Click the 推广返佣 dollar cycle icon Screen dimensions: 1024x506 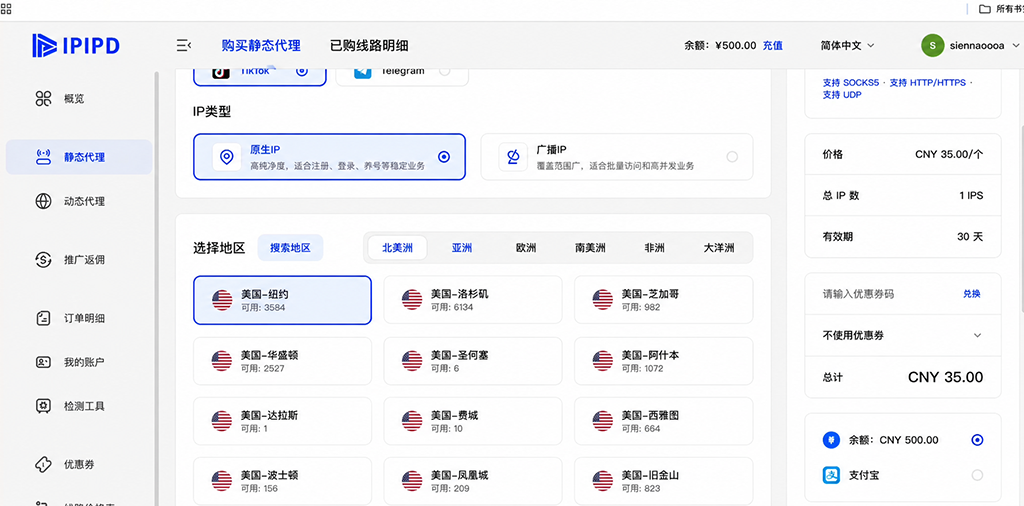[43, 260]
